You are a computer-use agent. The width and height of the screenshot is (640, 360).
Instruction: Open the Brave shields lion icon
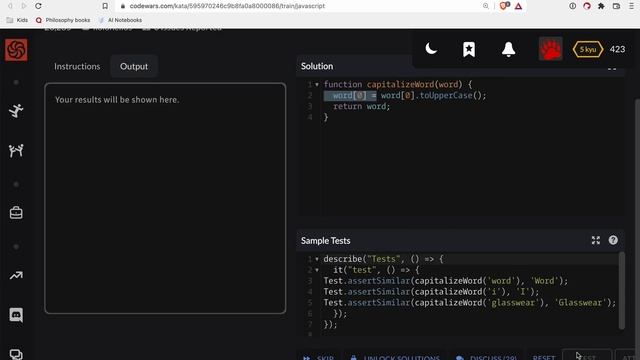pos(504,6)
